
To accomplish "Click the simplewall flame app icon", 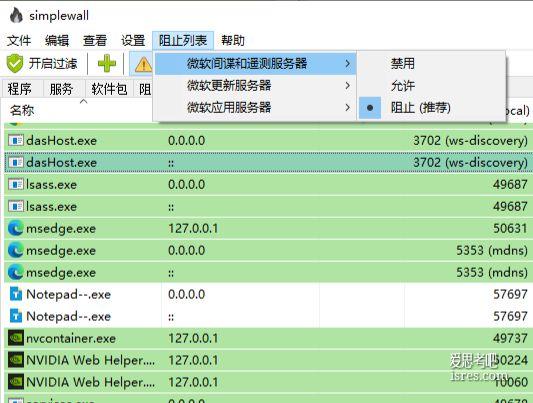I will click(16, 15).
